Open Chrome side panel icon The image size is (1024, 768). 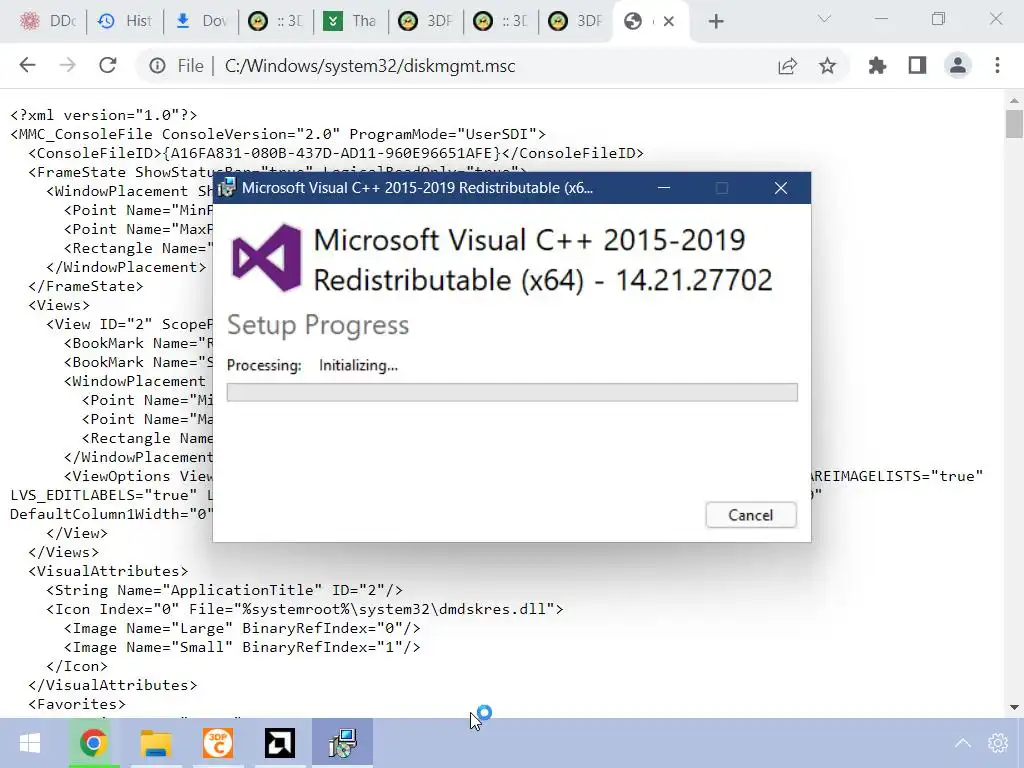[x=918, y=65]
